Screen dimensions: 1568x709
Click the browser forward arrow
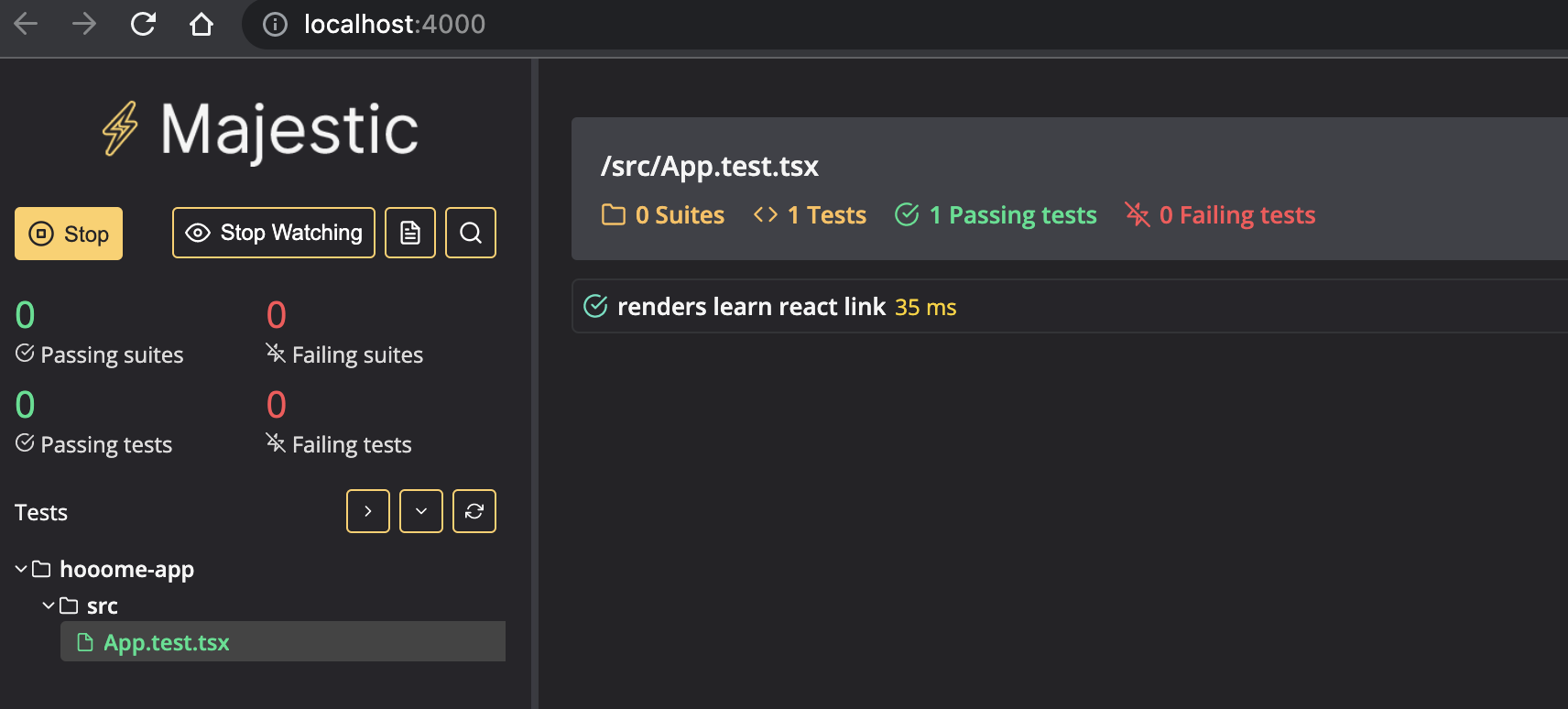point(84,24)
